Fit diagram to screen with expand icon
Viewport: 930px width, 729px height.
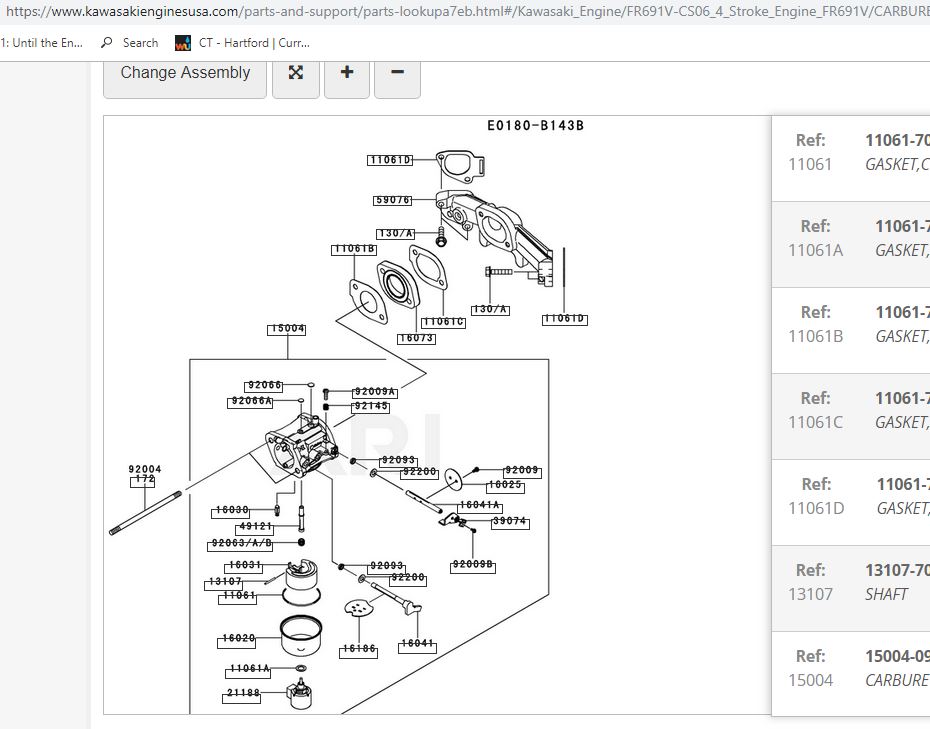pyautogui.click(x=295, y=75)
